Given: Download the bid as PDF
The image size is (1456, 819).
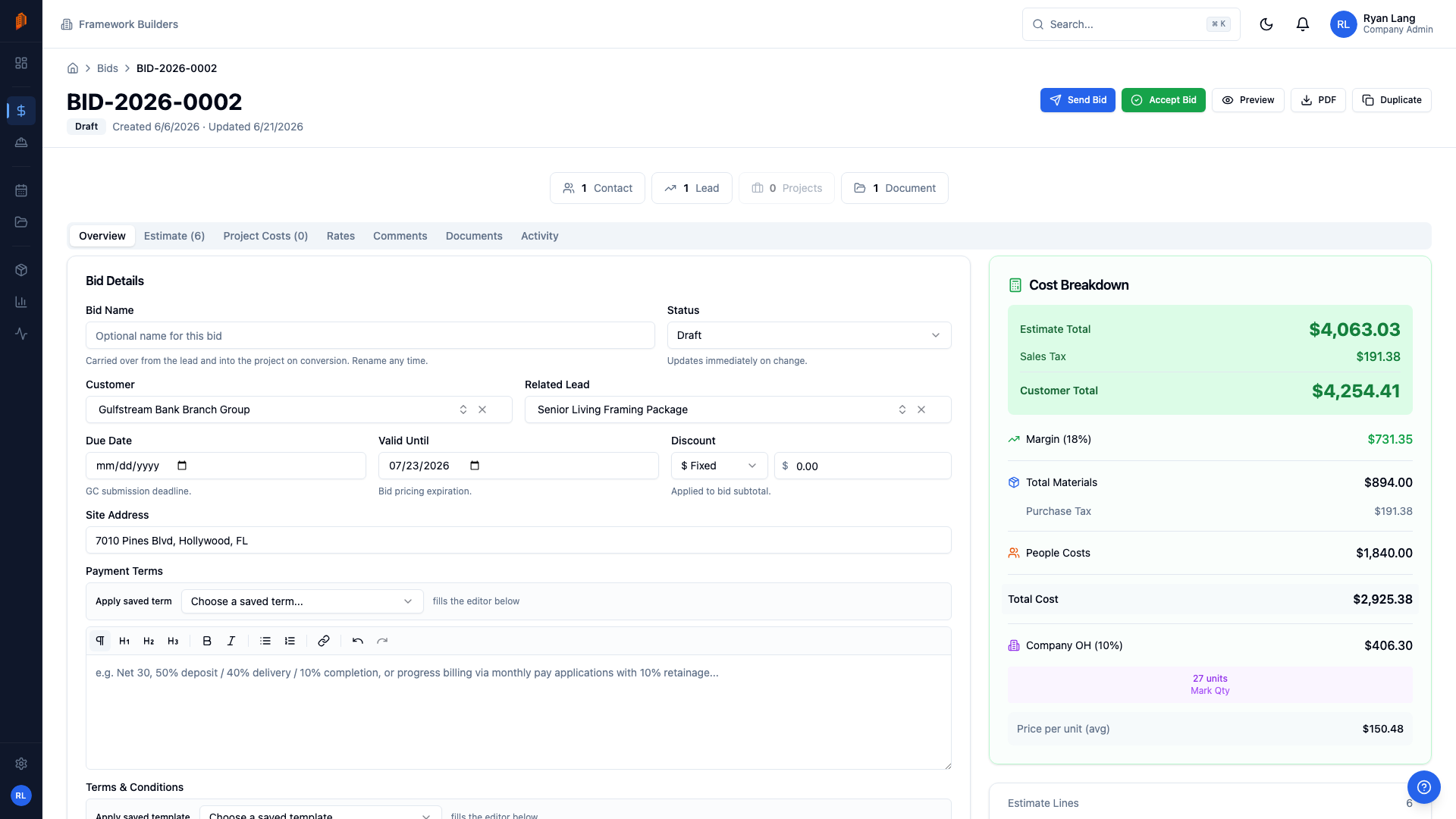Looking at the screenshot, I should coord(1318,100).
